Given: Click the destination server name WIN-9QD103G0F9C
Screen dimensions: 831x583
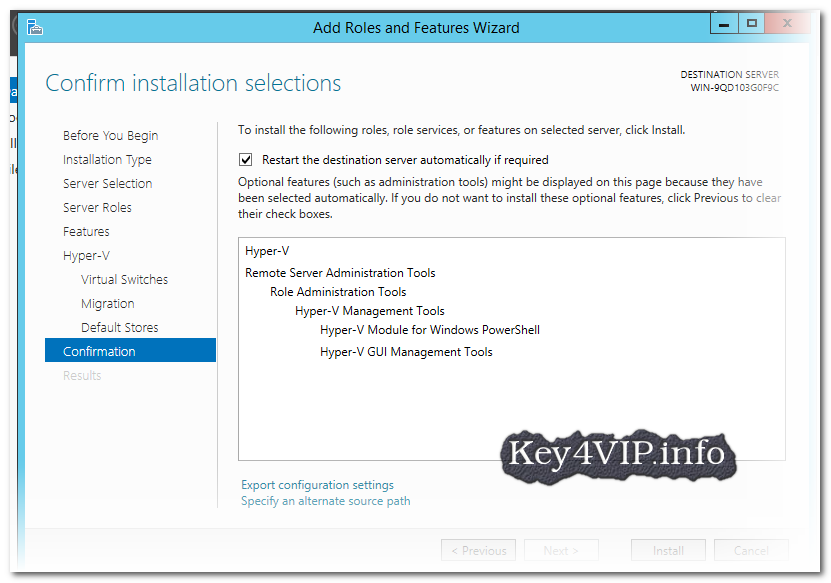Looking at the screenshot, I should 734,87.
